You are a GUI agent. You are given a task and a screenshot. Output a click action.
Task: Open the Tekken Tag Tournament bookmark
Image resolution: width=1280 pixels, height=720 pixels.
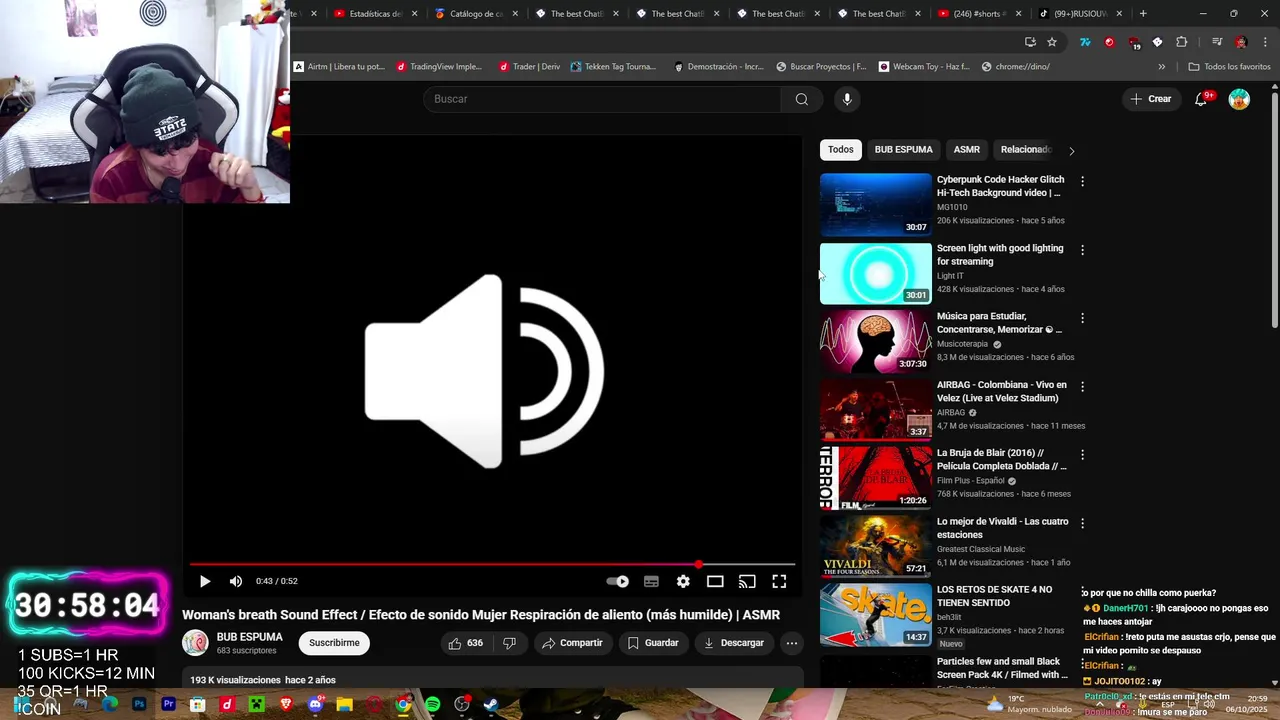pos(613,67)
